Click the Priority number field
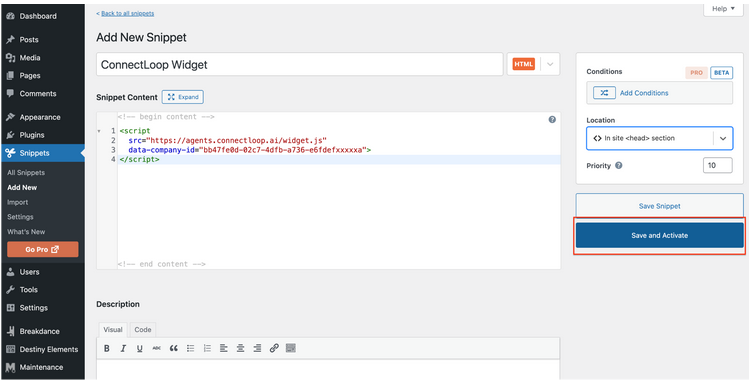The width and height of the screenshot is (749, 382). [717, 166]
